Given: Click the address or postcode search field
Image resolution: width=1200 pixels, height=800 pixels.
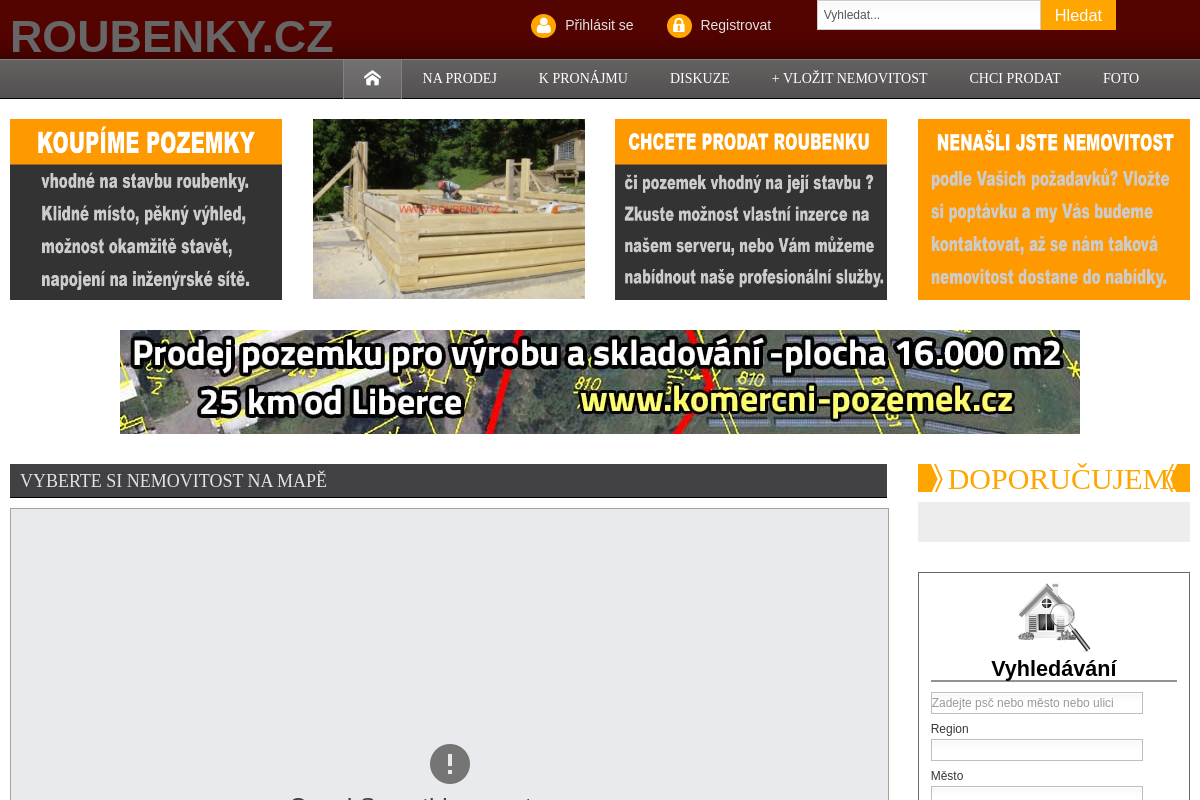Looking at the screenshot, I should click(x=1037, y=703).
